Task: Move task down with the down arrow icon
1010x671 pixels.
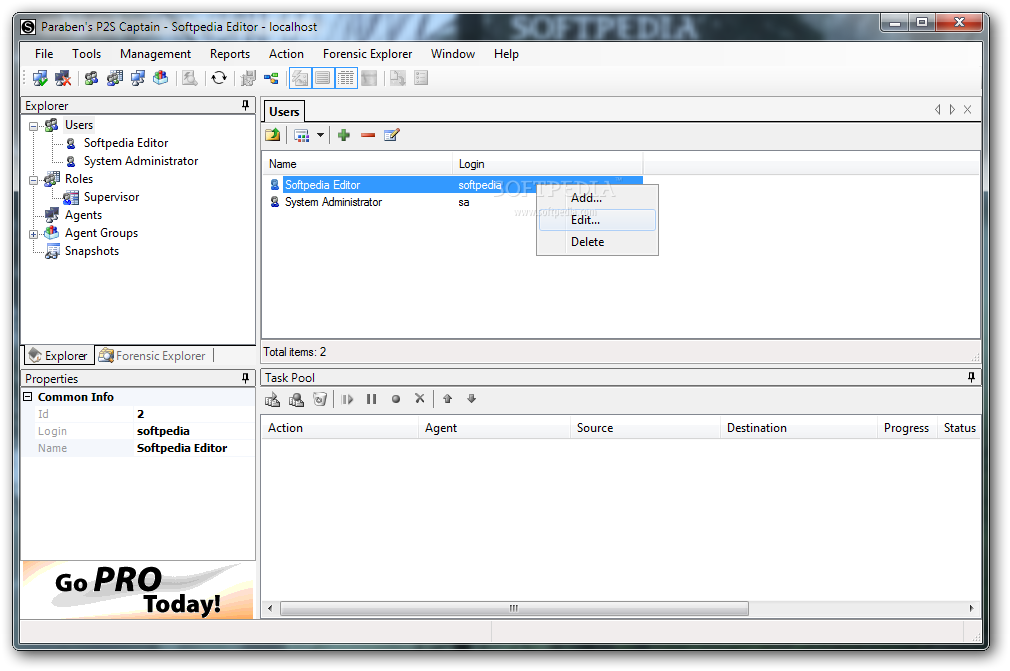Action: point(472,399)
